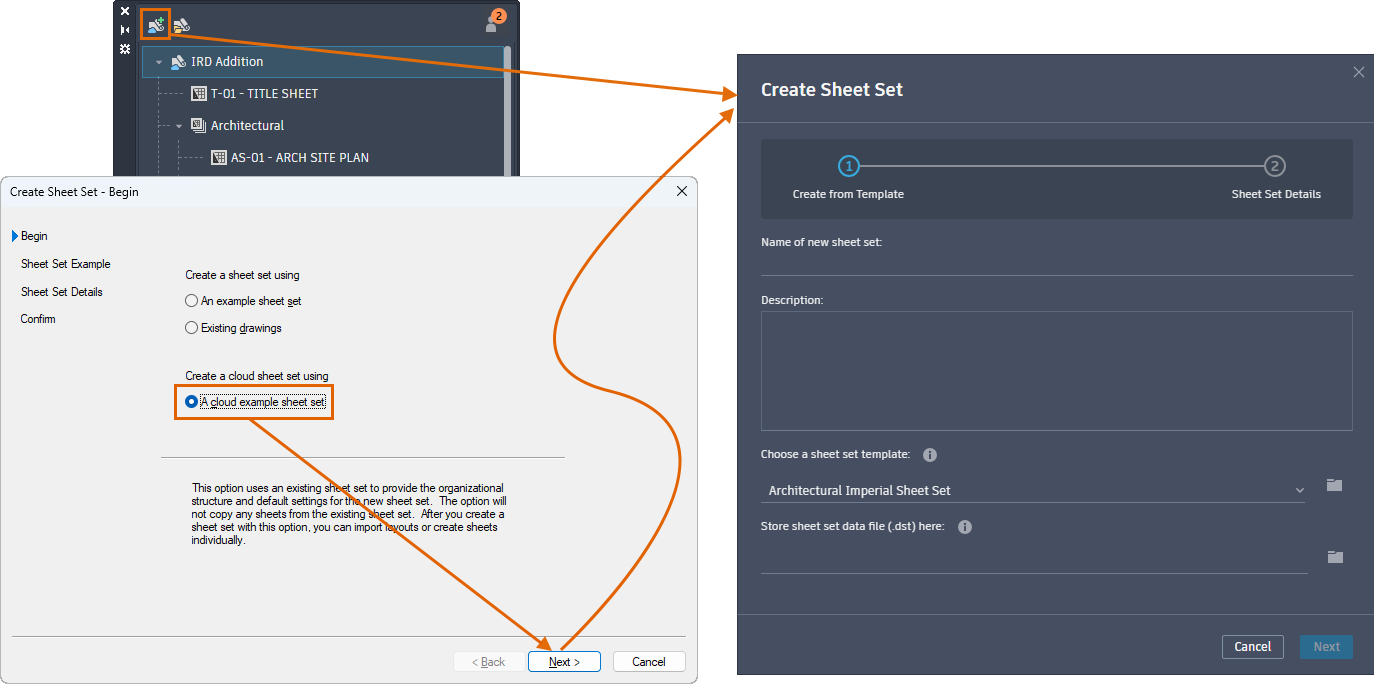Go to the Confirm wizard step
Viewport: 1374px width, 684px height.
click(x=38, y=319)
